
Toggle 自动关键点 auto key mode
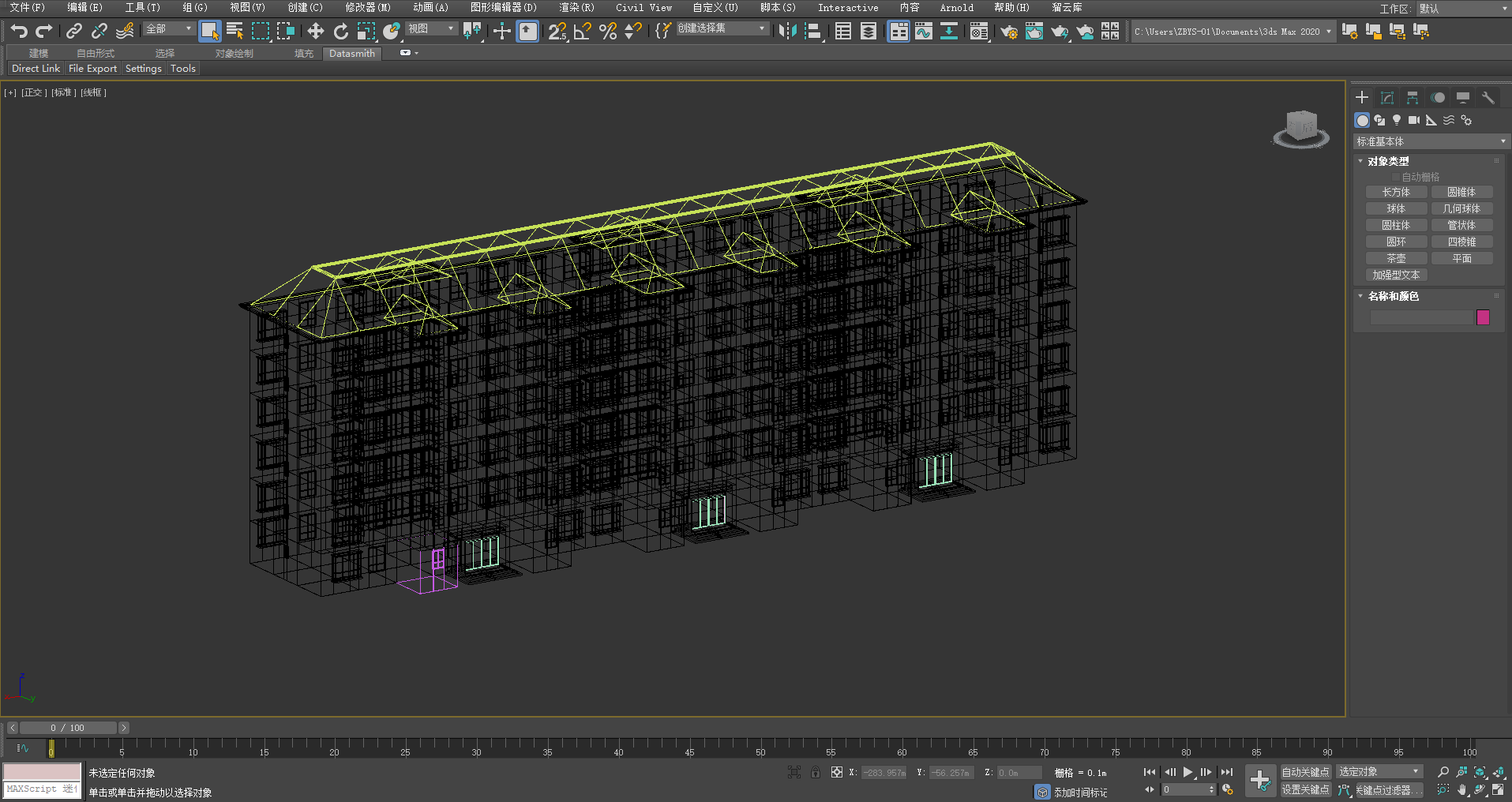[x=1305, y=772]
